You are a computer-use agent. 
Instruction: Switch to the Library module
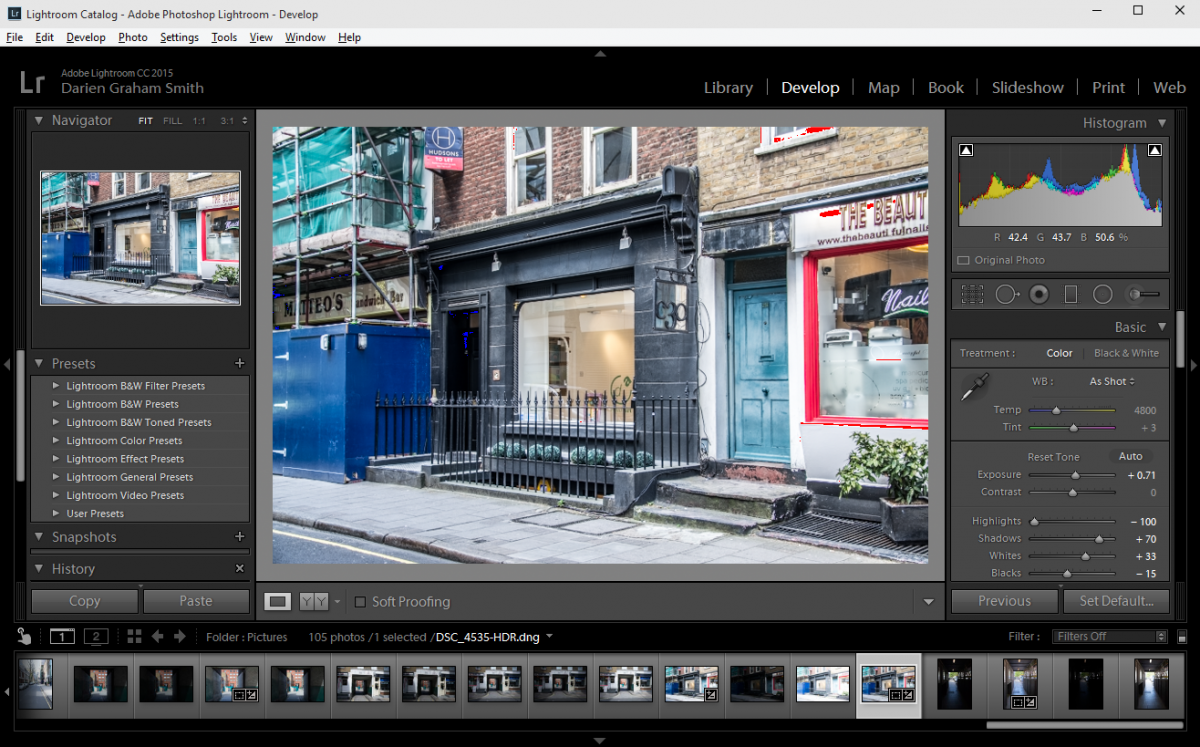[728, 87]
